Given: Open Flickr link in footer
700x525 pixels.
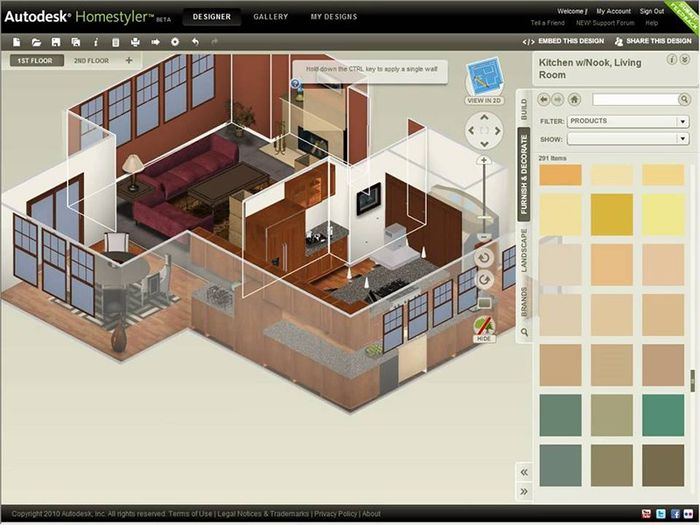Looking at the screenshot, I should (x=689, y=514).
